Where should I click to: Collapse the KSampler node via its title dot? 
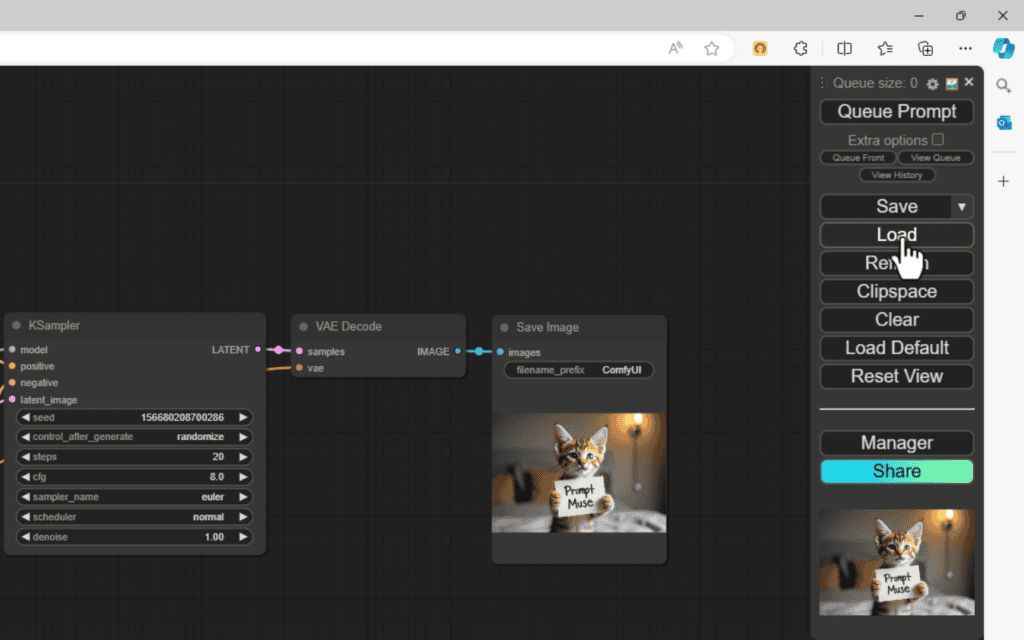tap(14, 324)
